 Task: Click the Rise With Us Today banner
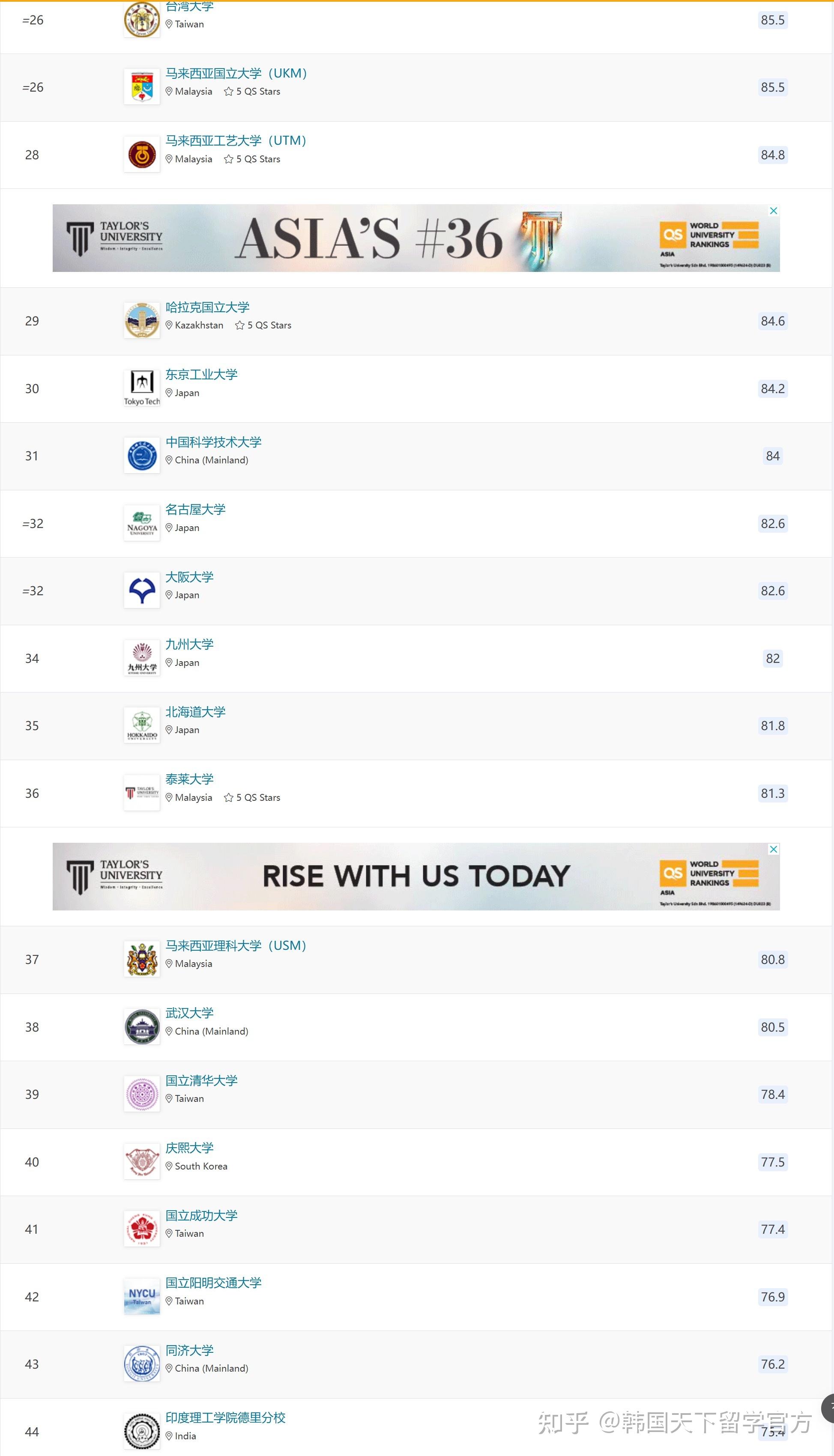pyautogui.click(x=416, y=877)
